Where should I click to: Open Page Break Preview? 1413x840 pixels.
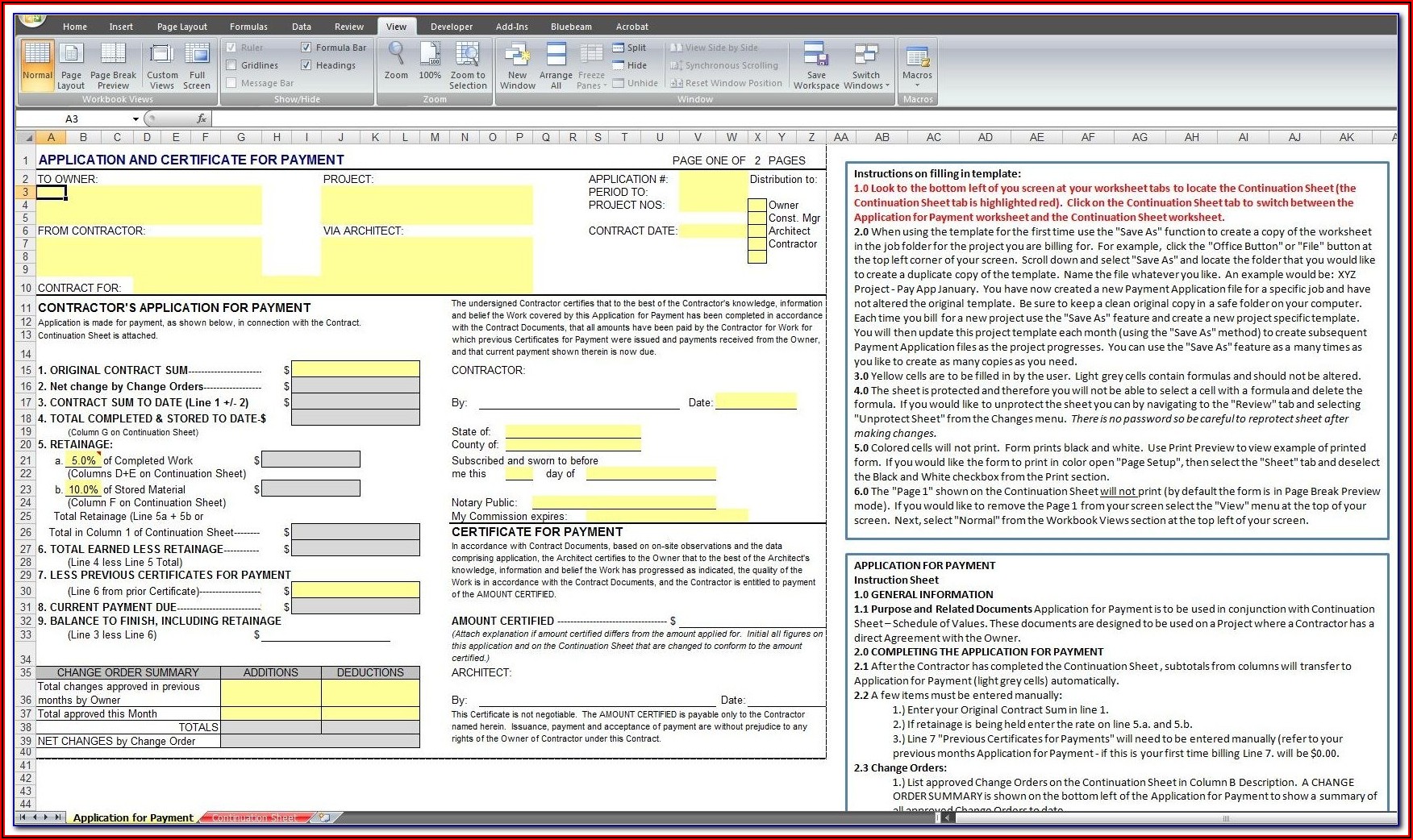pyautogui.click(x=113, y=64)
